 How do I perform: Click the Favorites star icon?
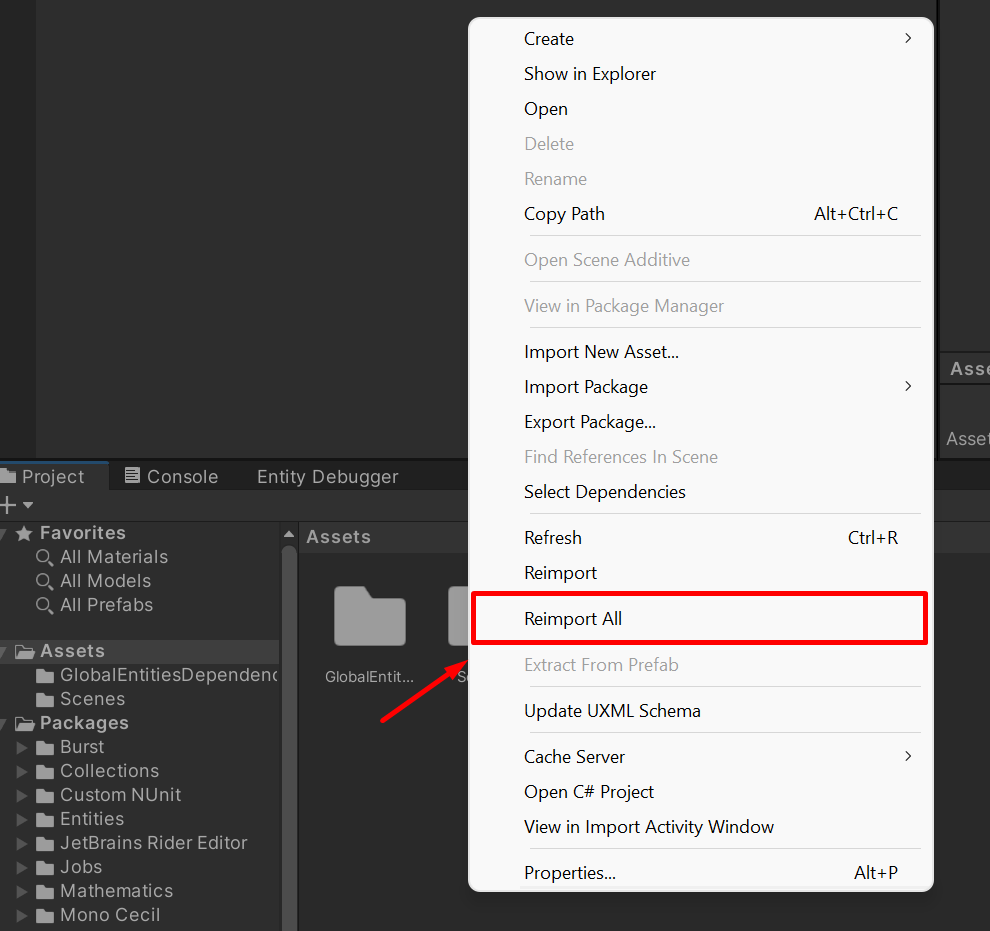coord(24,533)
